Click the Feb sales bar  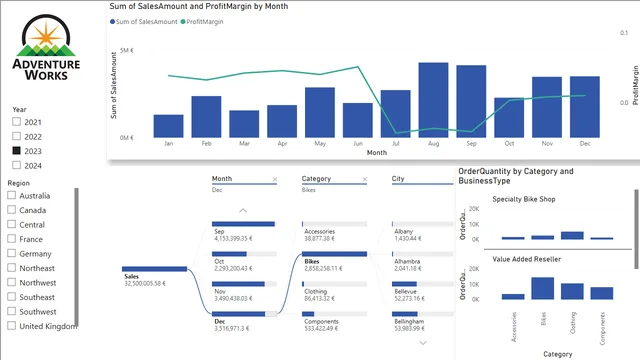(206, 117)
